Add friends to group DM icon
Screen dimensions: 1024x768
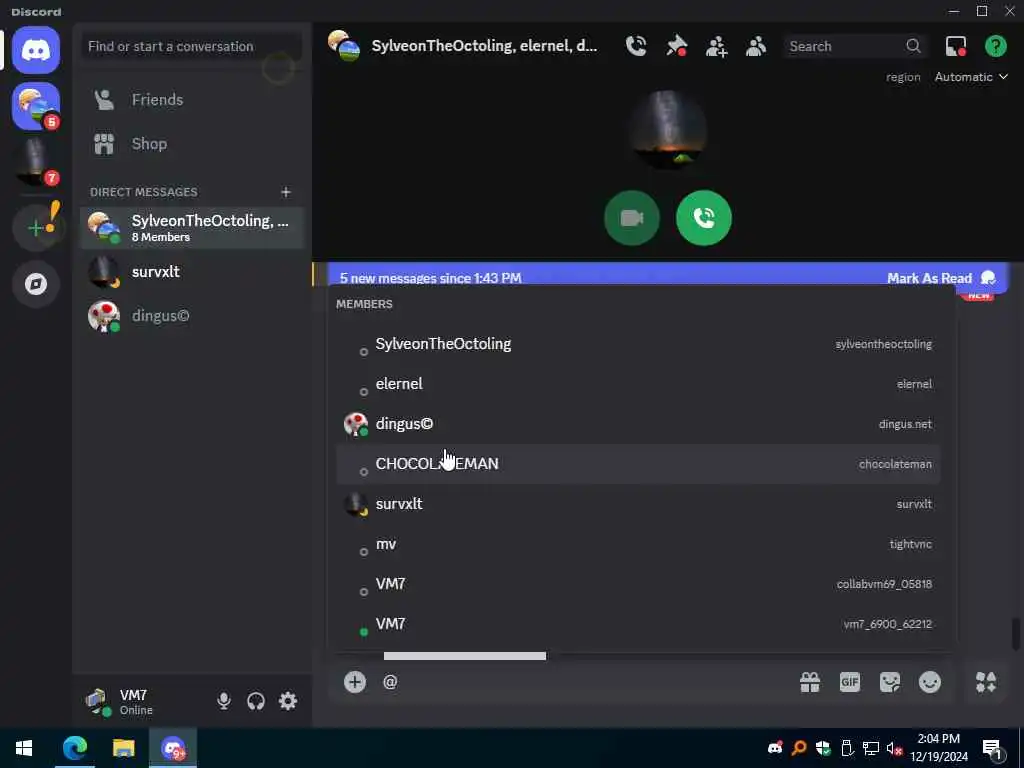(716, 46)
